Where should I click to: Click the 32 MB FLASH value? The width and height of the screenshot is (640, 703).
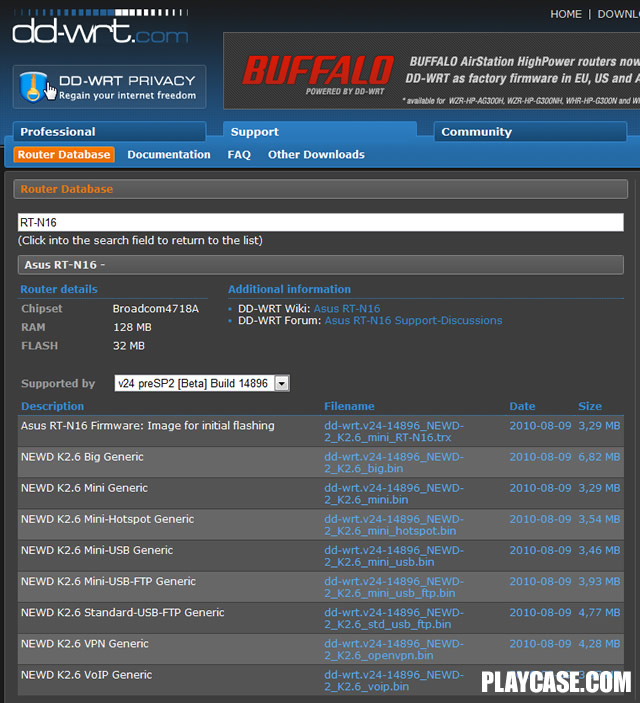129,346
